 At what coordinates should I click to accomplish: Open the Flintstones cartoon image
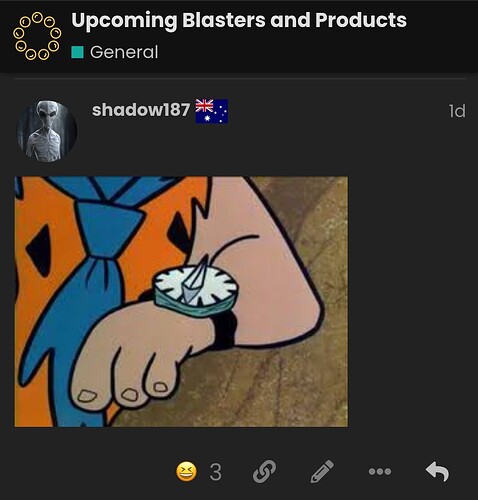pos(181,302)
